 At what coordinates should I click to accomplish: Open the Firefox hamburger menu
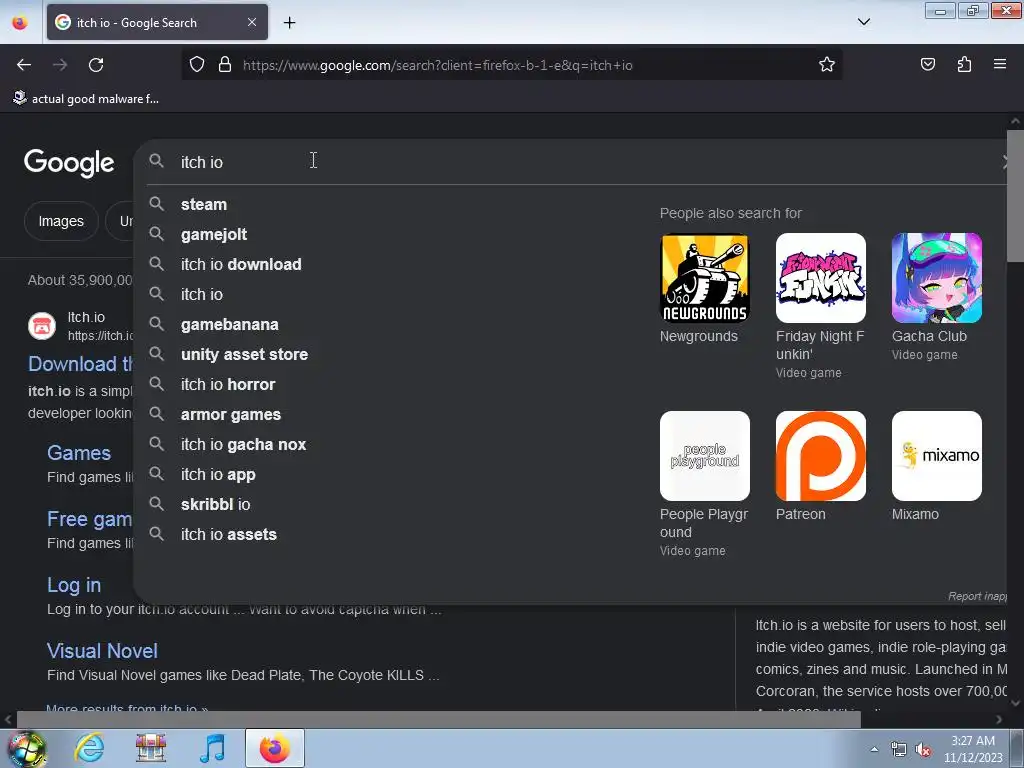coord(1000,64)
